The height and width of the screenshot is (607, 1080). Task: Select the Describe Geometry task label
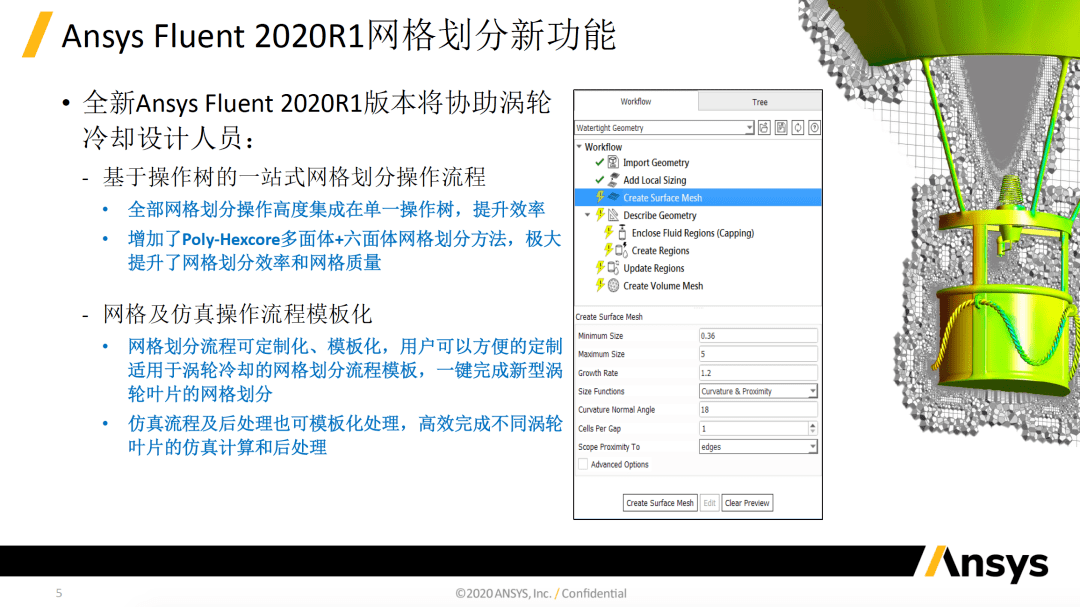click(660, 215)
